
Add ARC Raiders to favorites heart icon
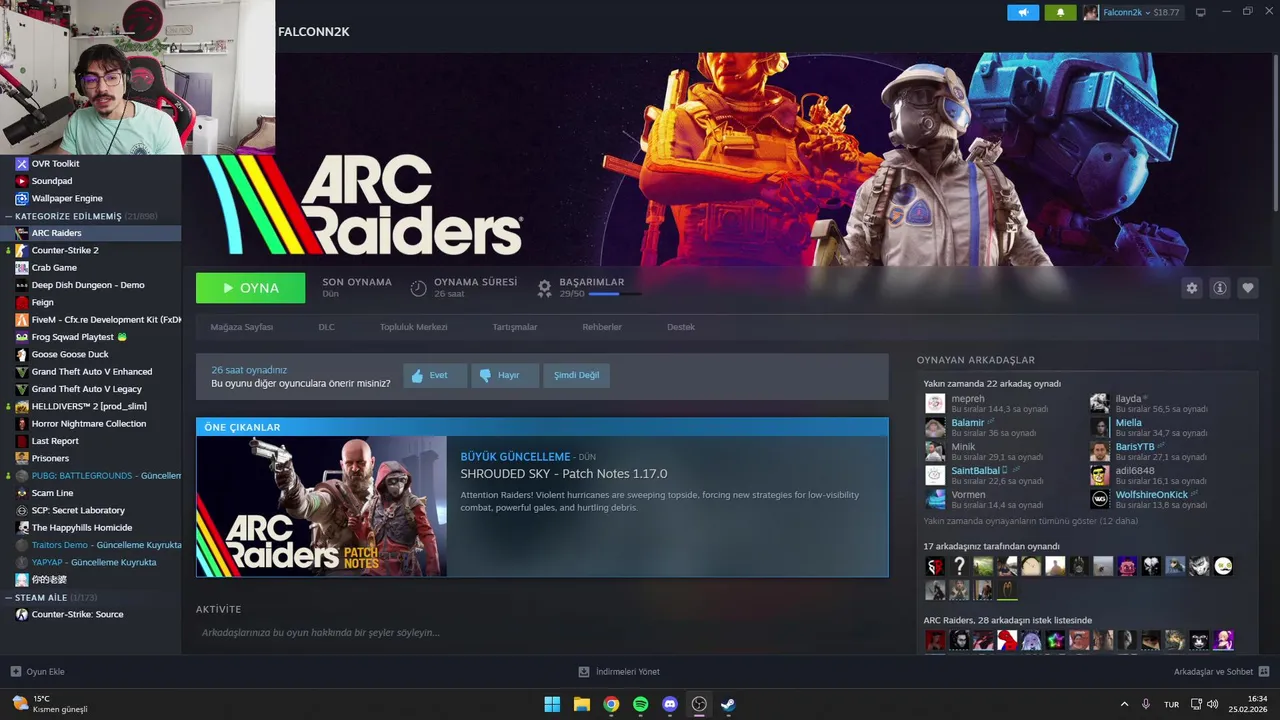(1248, 288)
